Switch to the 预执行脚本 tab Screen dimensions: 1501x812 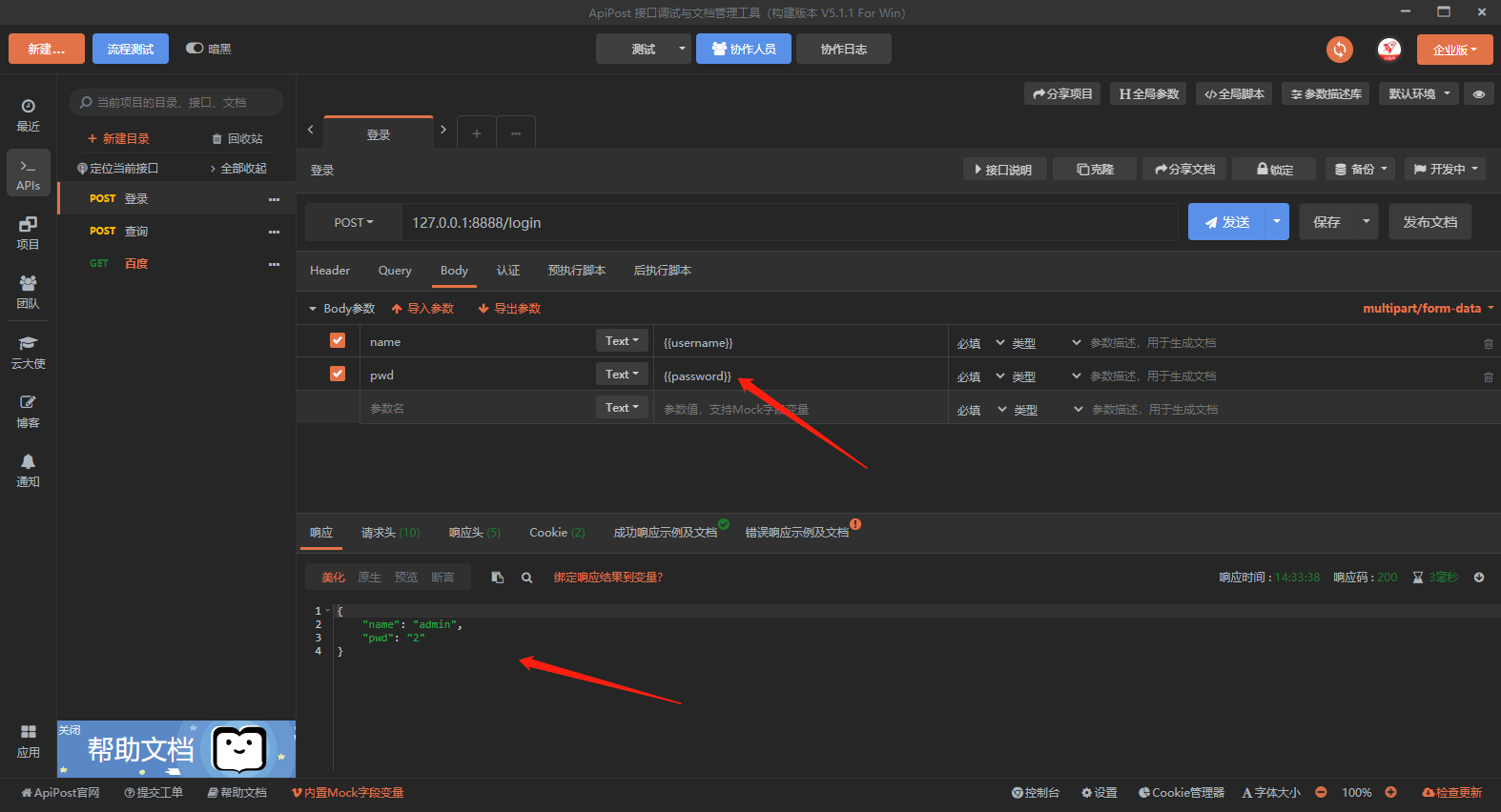point(577,271)
